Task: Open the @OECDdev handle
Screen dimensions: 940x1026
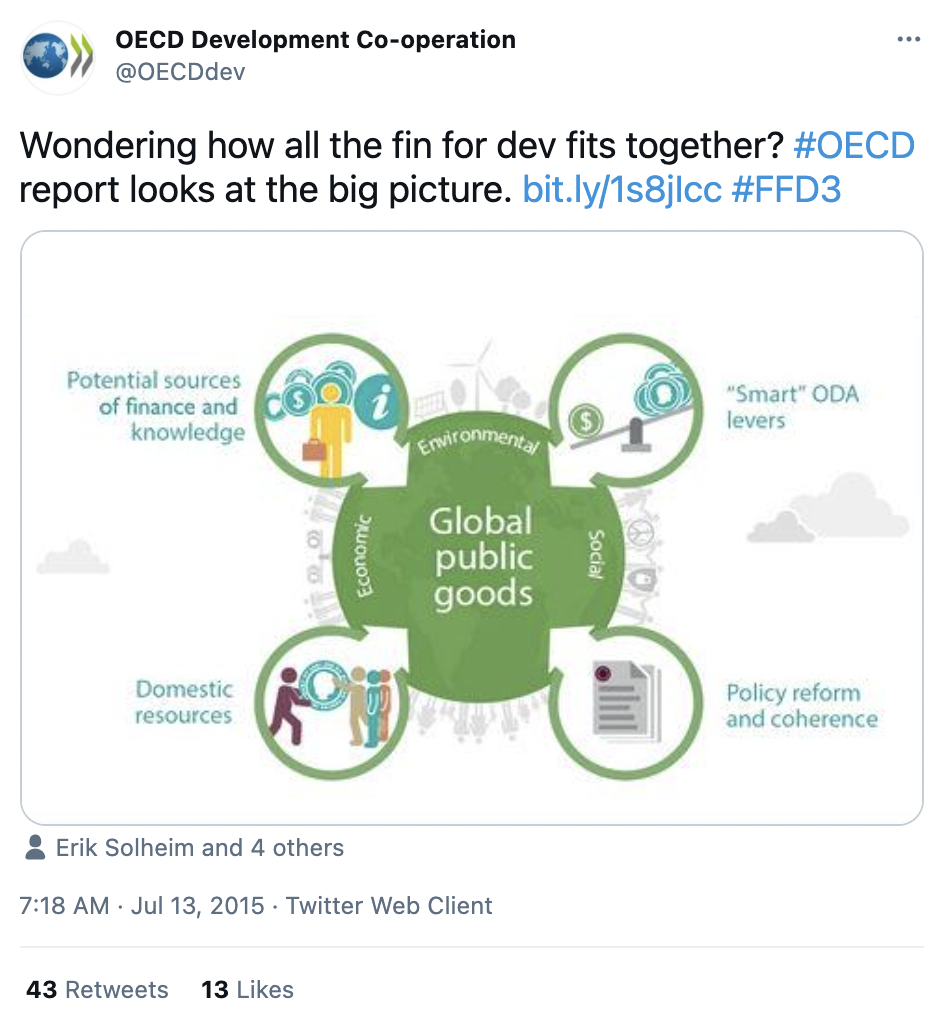Action: pos(181,71)
